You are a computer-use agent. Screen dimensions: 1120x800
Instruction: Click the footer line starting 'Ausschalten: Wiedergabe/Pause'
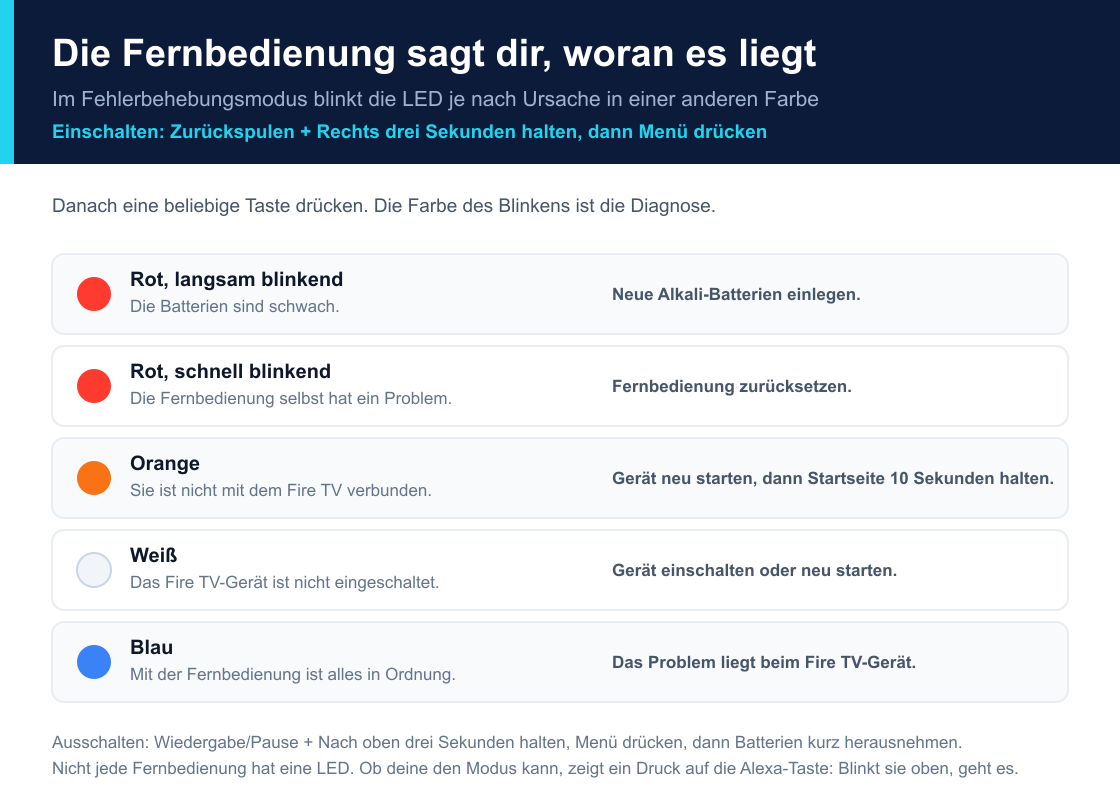click(x=507, y=742)
